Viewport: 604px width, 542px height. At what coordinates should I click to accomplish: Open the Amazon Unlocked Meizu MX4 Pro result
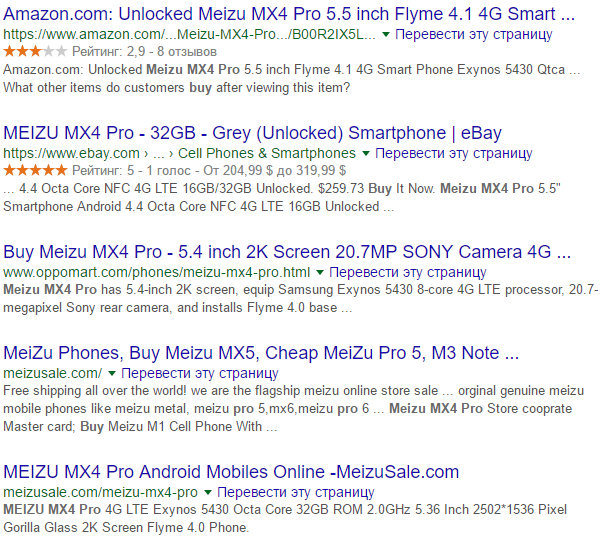tap(289, 14)
